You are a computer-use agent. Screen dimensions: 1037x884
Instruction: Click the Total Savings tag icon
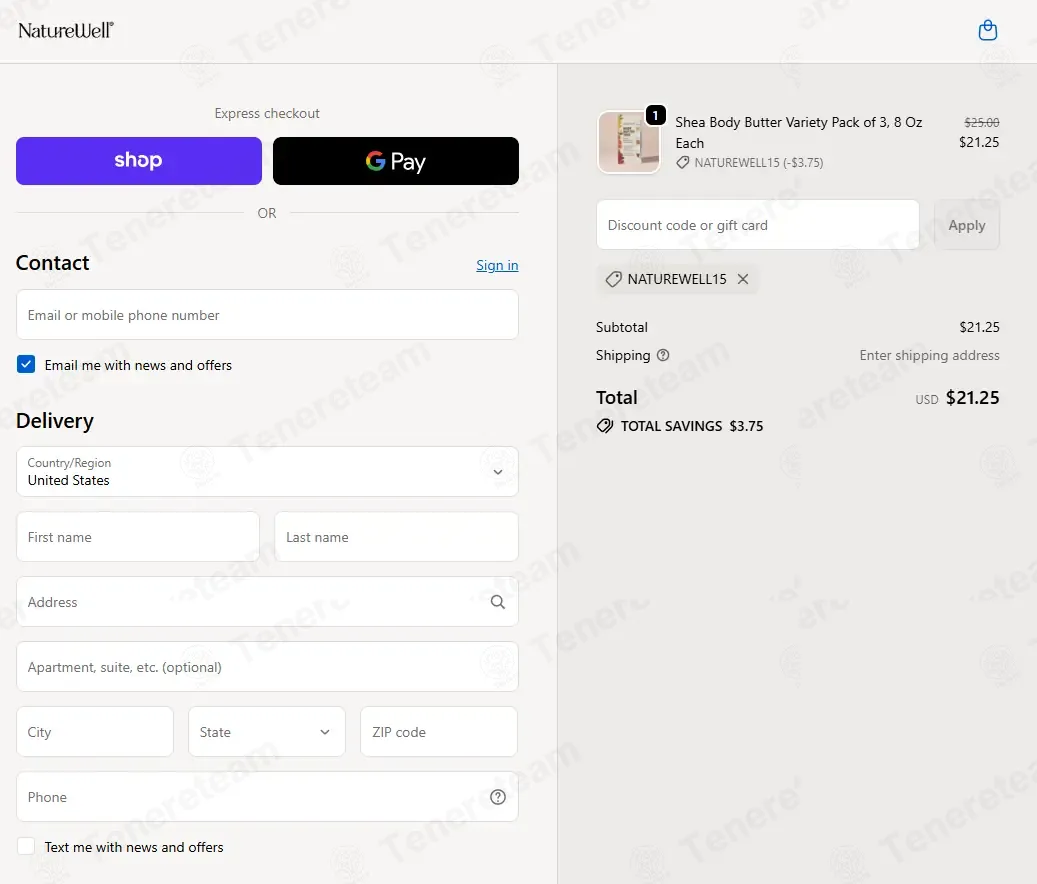coord(604,426)
